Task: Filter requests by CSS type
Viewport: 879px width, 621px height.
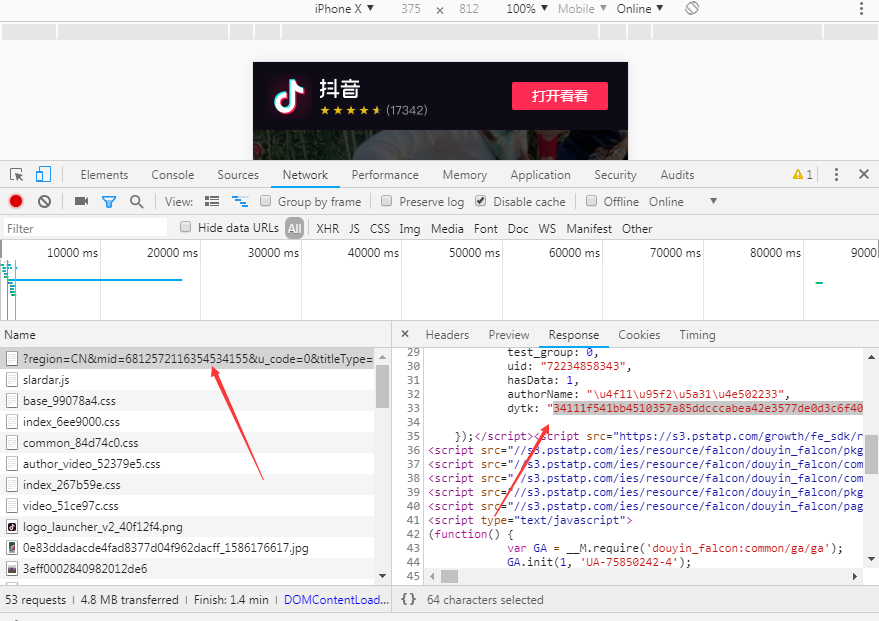Action: 380,229
